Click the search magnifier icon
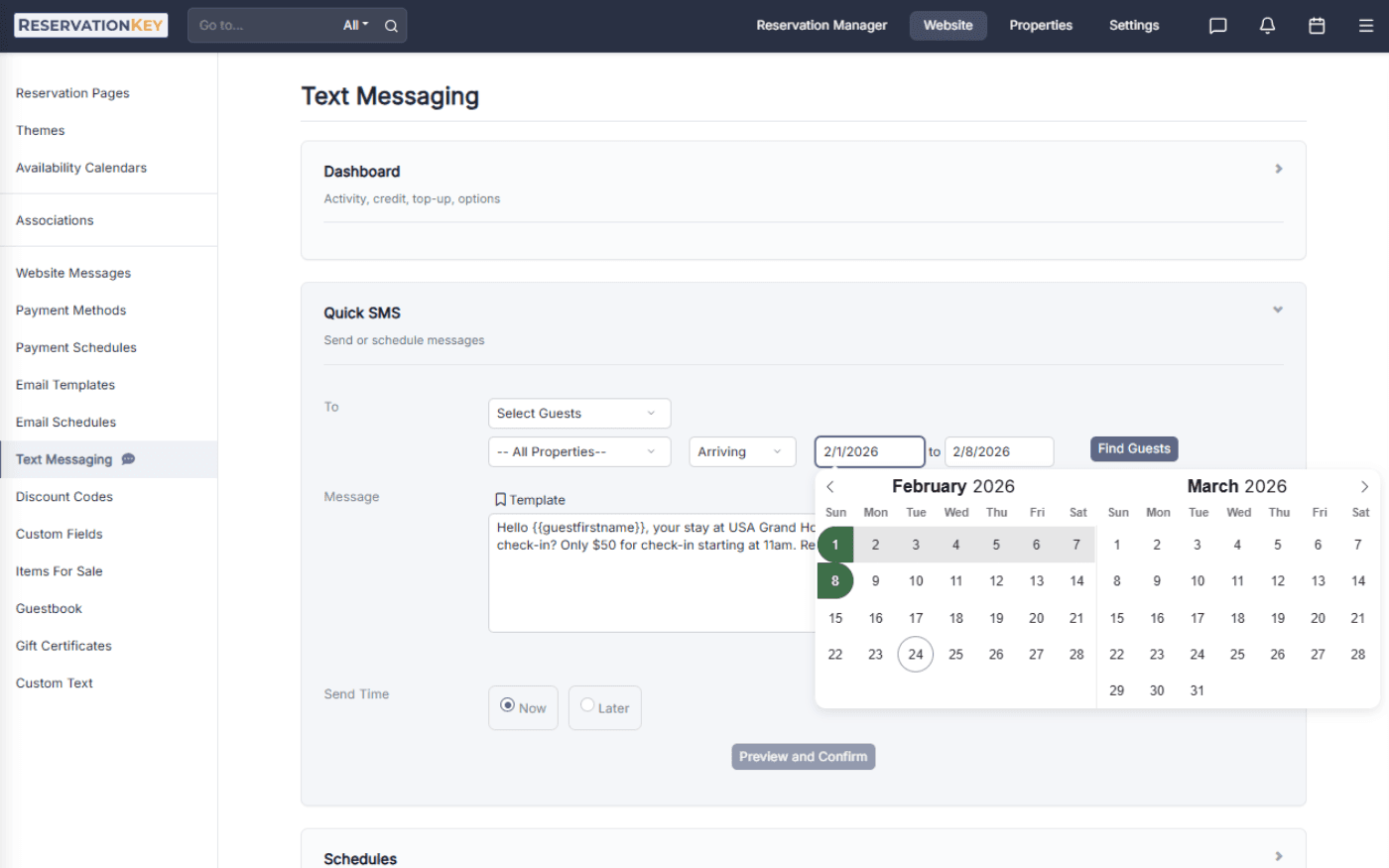1389x868 pixels. (x=392, y=25)
